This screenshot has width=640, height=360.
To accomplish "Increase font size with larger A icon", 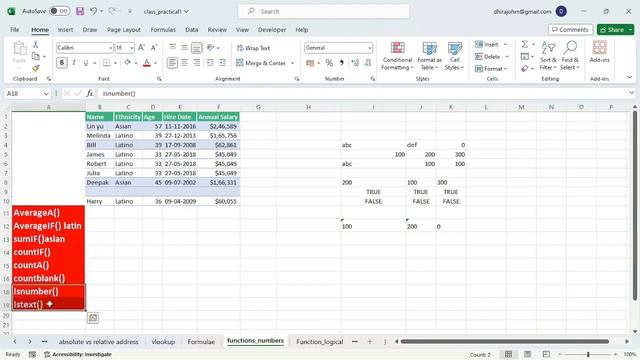I will tap(141, 48).
